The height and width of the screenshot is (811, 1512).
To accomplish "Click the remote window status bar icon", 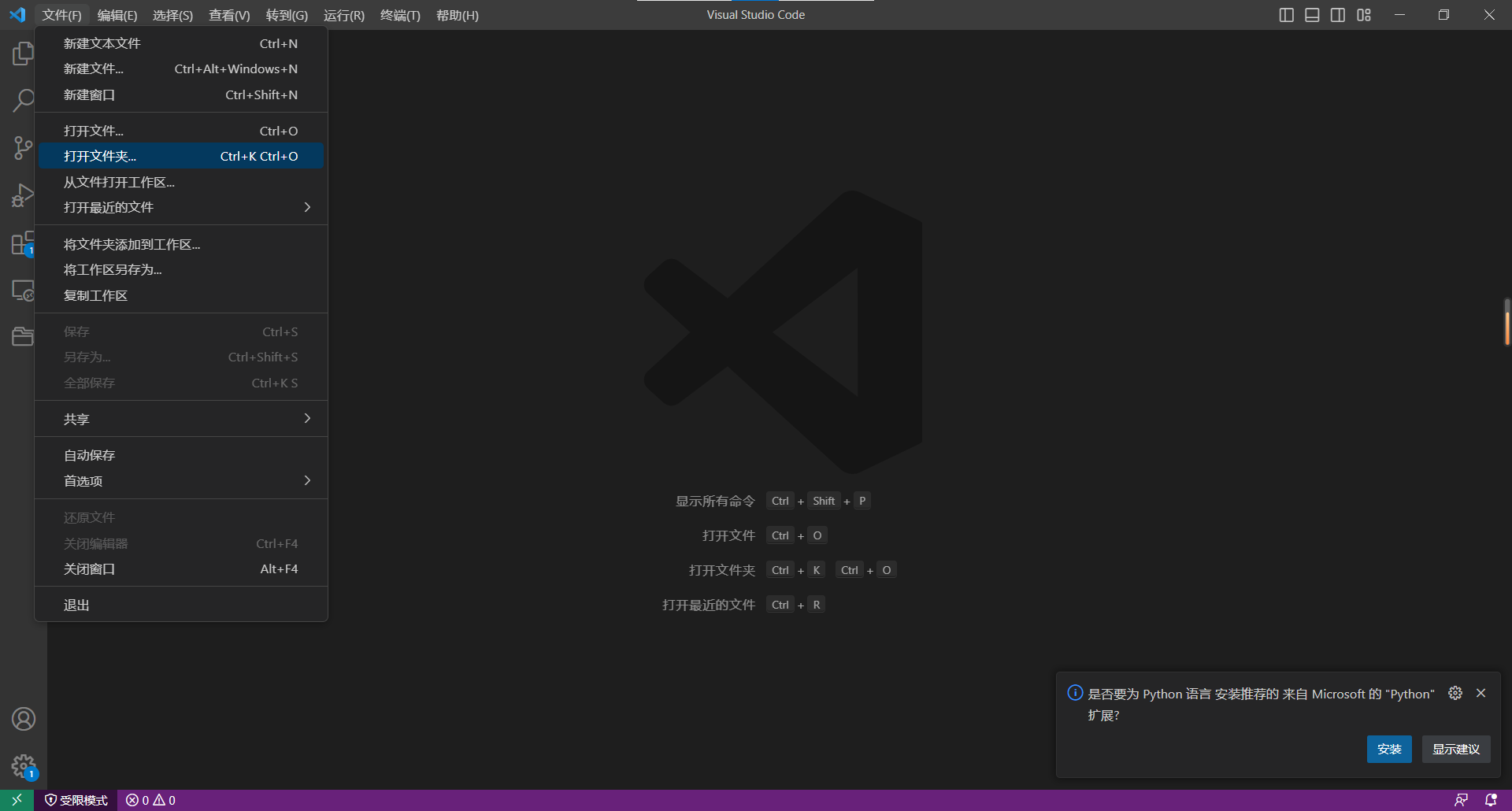I will point(17,800).
